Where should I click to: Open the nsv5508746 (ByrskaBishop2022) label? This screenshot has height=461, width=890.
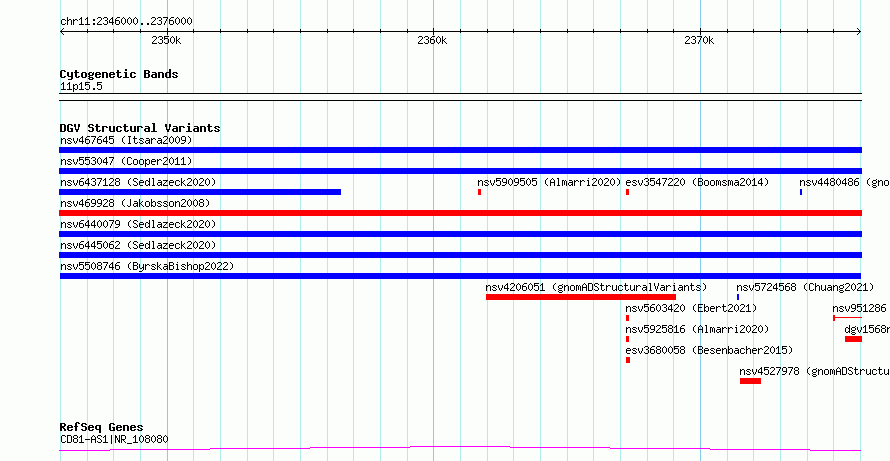pyautogui.click(x=147, y=266)
